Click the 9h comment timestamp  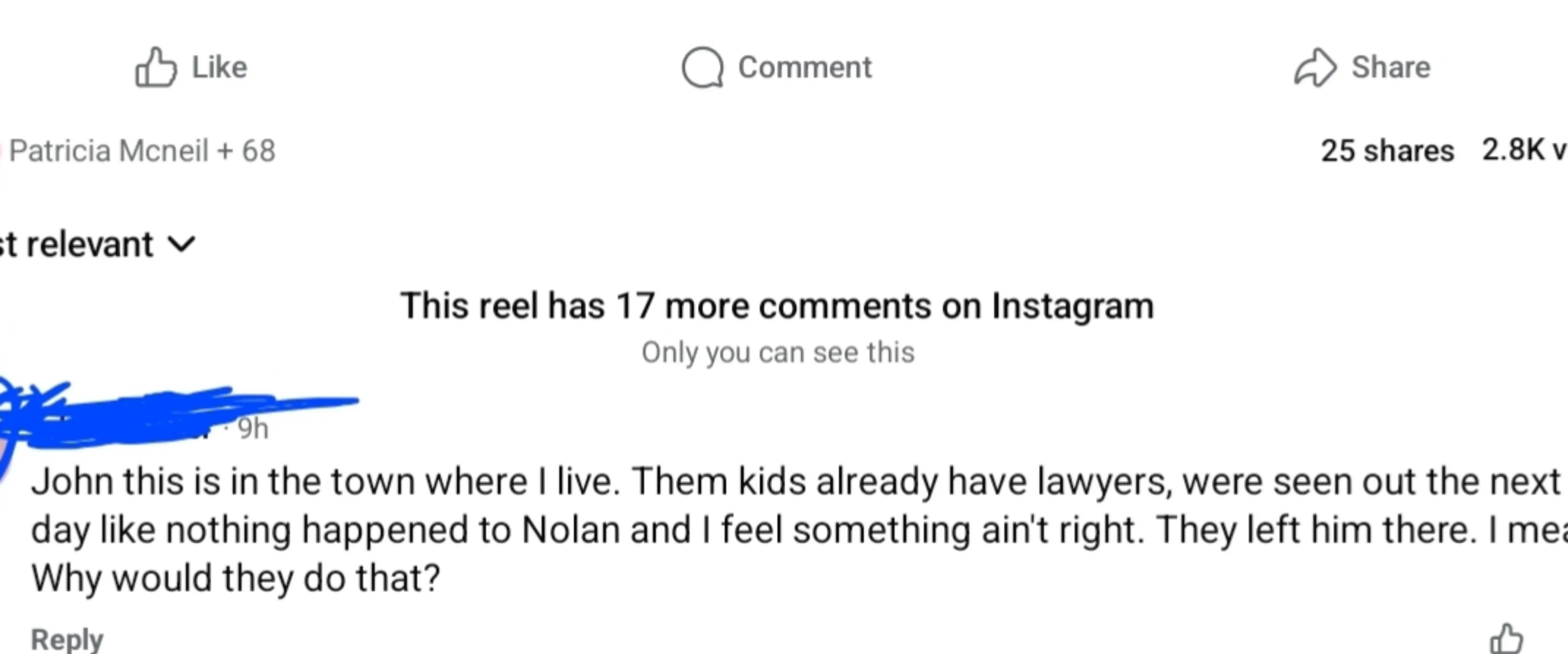click(x=253, y=428)
